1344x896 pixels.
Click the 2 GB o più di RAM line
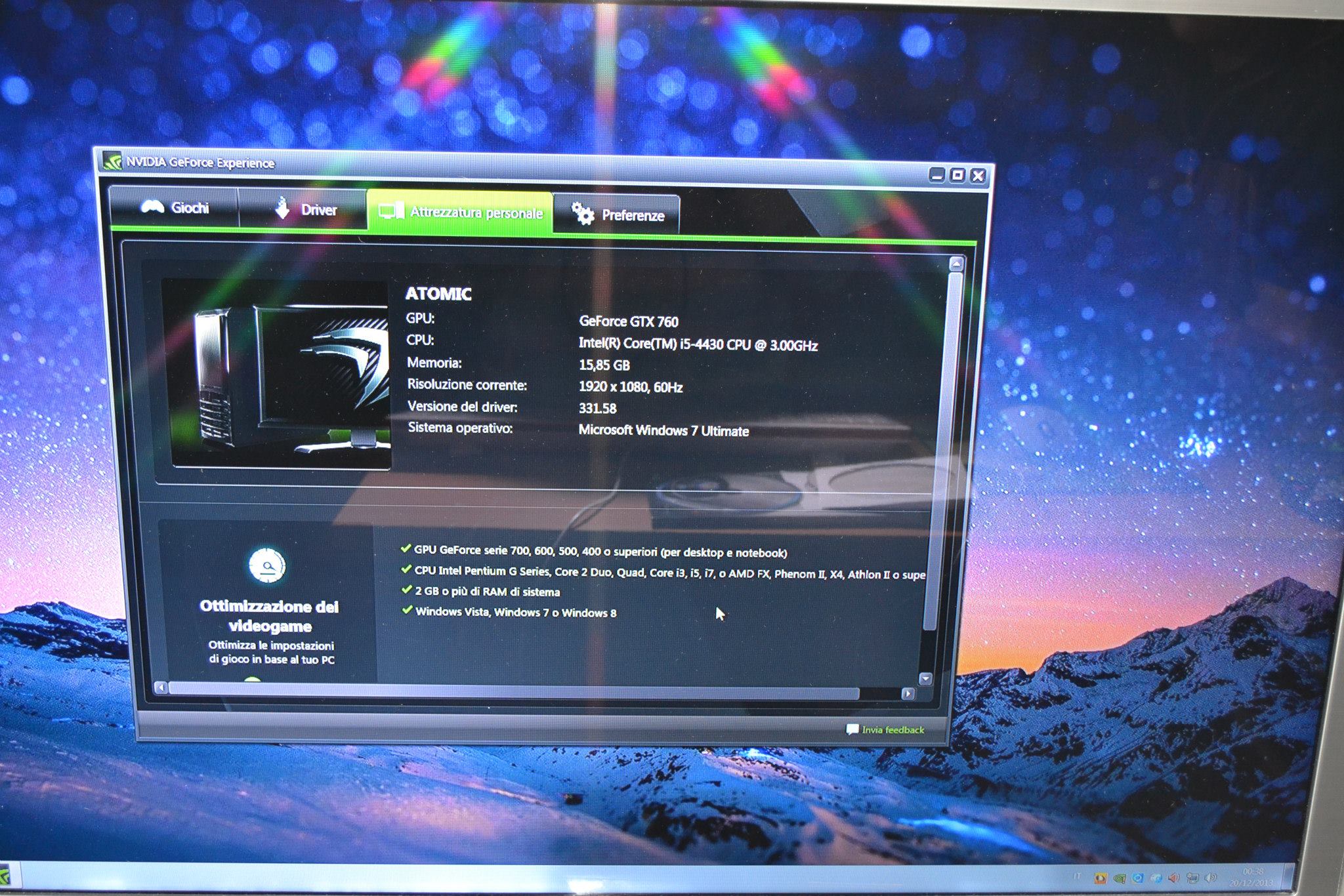[481, 591]
